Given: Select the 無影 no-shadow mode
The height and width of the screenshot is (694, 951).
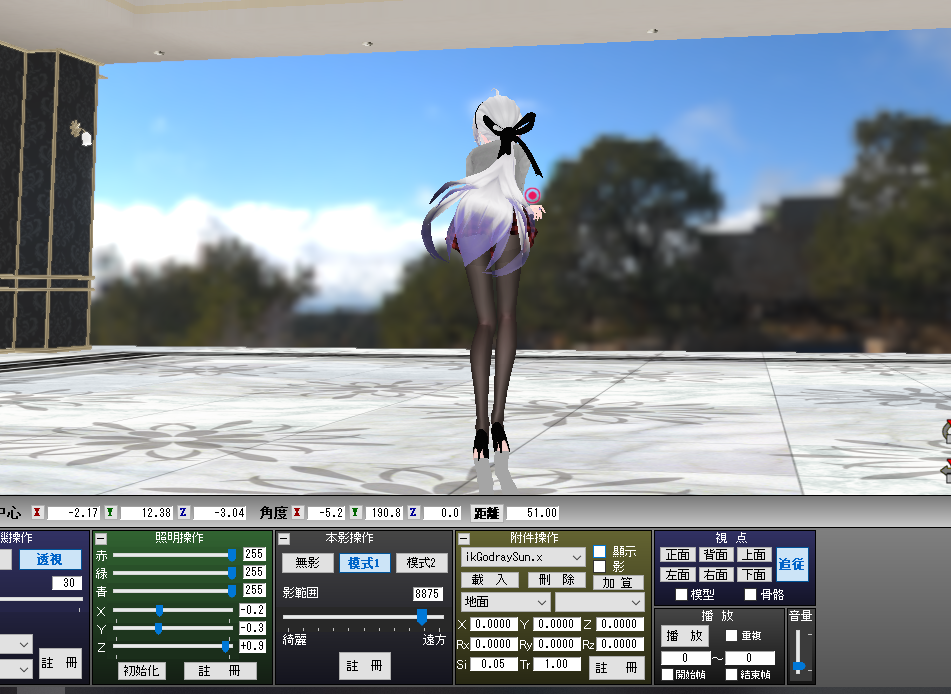Looking at the screenshot, I should pyautogui.click(x=307, y=563).
